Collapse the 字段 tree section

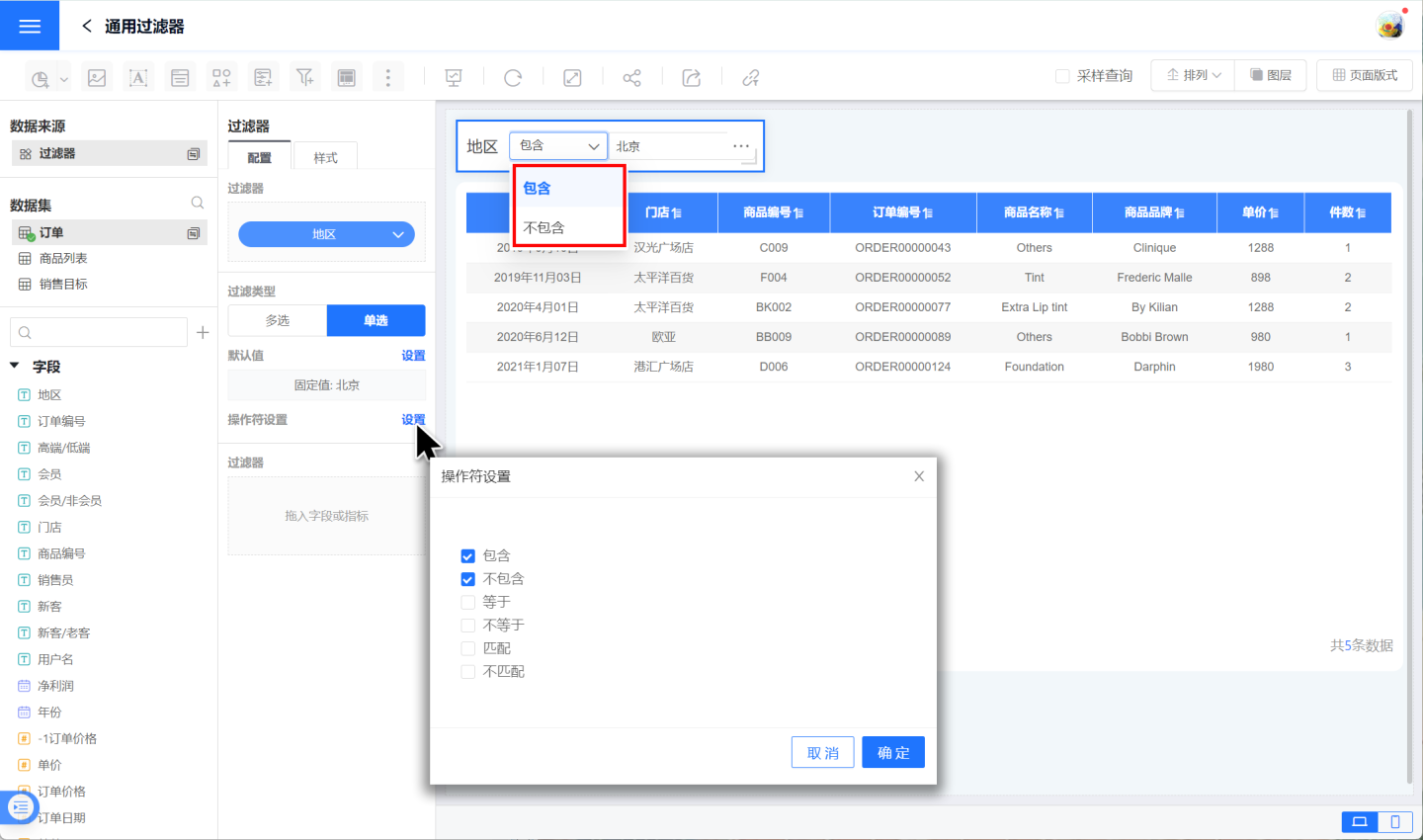(x=15, y=367)
